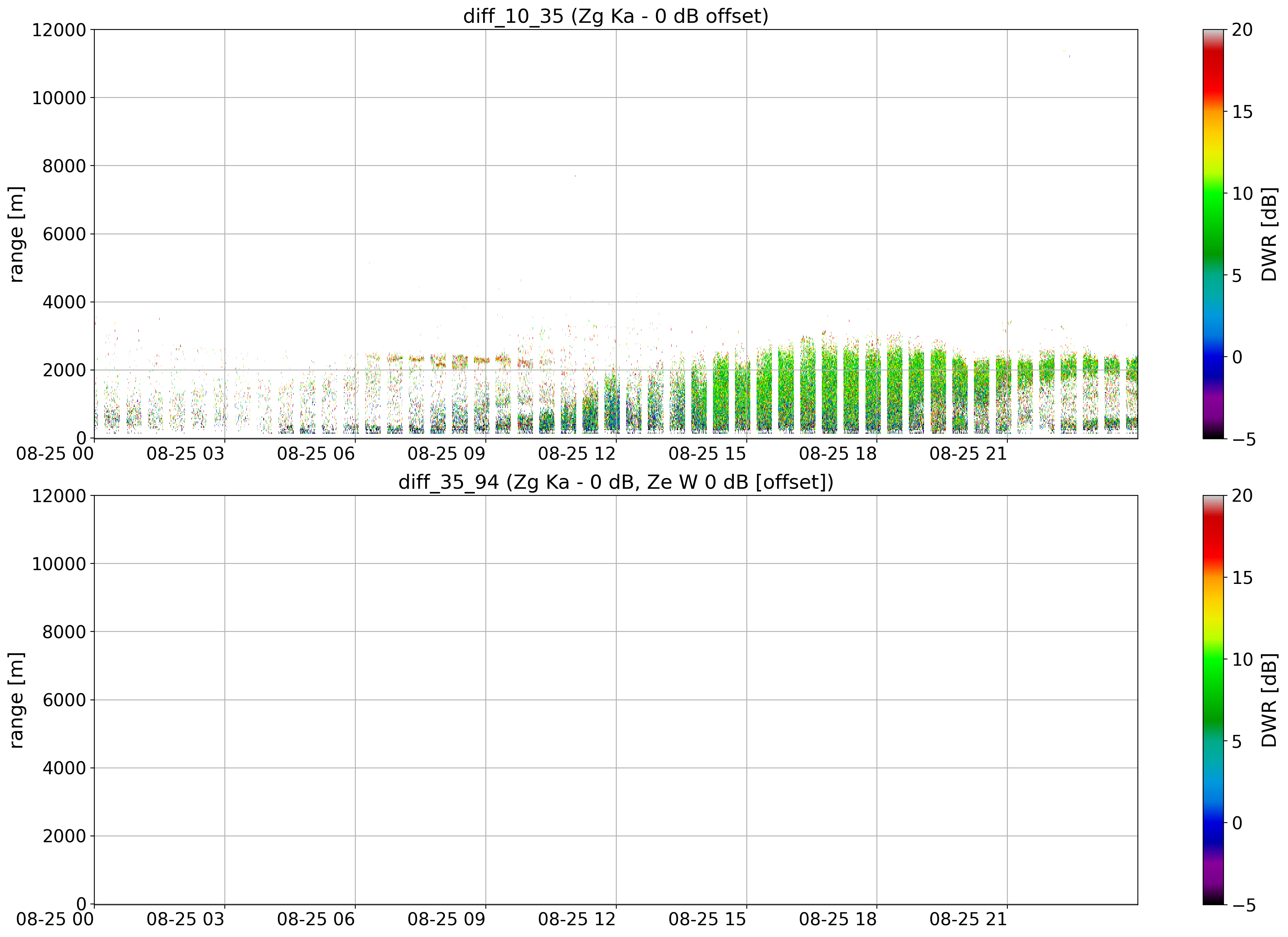Click the '08-25 18' tick under diff_10_35 plot

click(838, 453)
